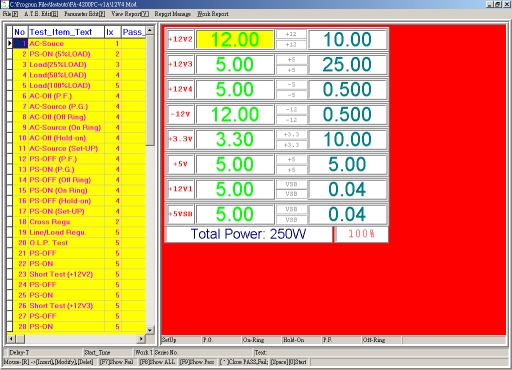This screenshot has height=370, width=512.
Task: Click the No column header
Action: 20,32
